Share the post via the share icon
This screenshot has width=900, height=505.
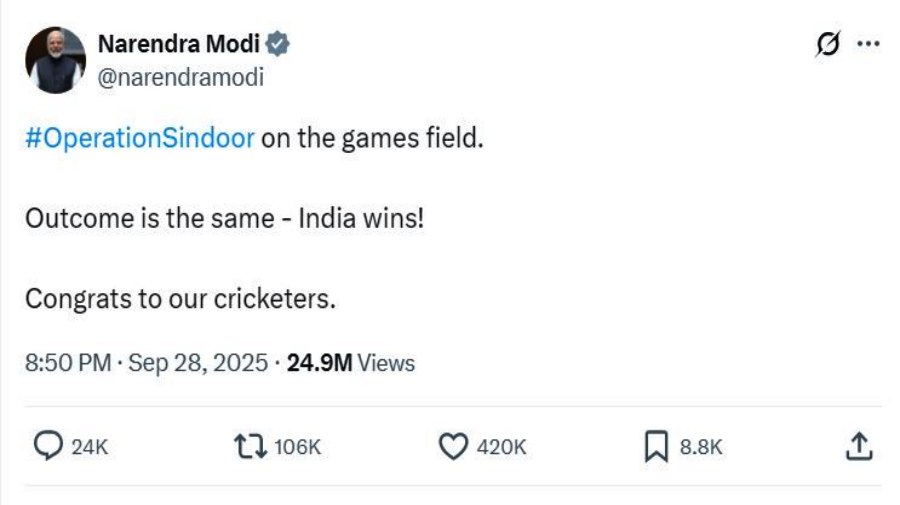tap(858, 447)
